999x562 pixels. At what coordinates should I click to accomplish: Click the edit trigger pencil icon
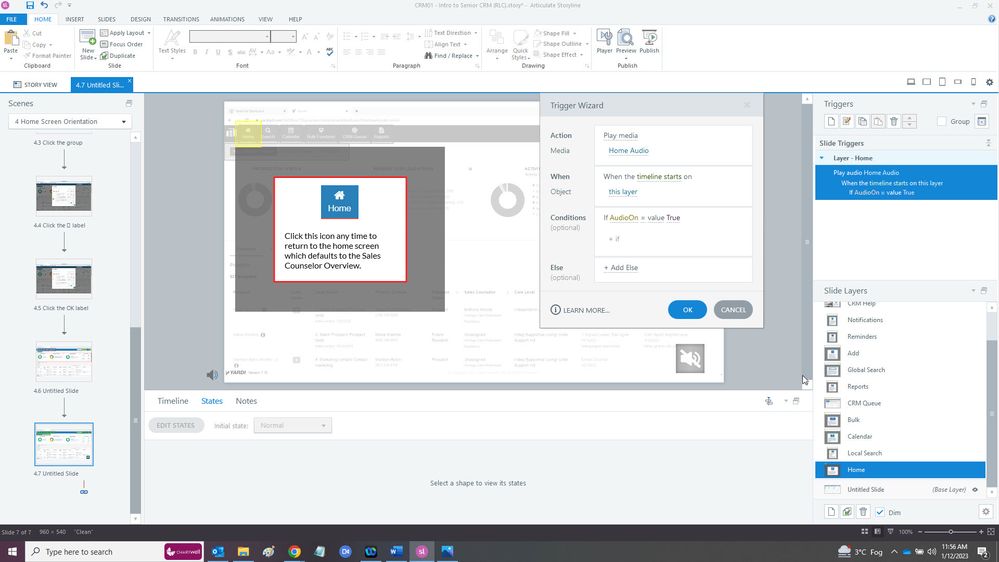click(x=846, y=121)
